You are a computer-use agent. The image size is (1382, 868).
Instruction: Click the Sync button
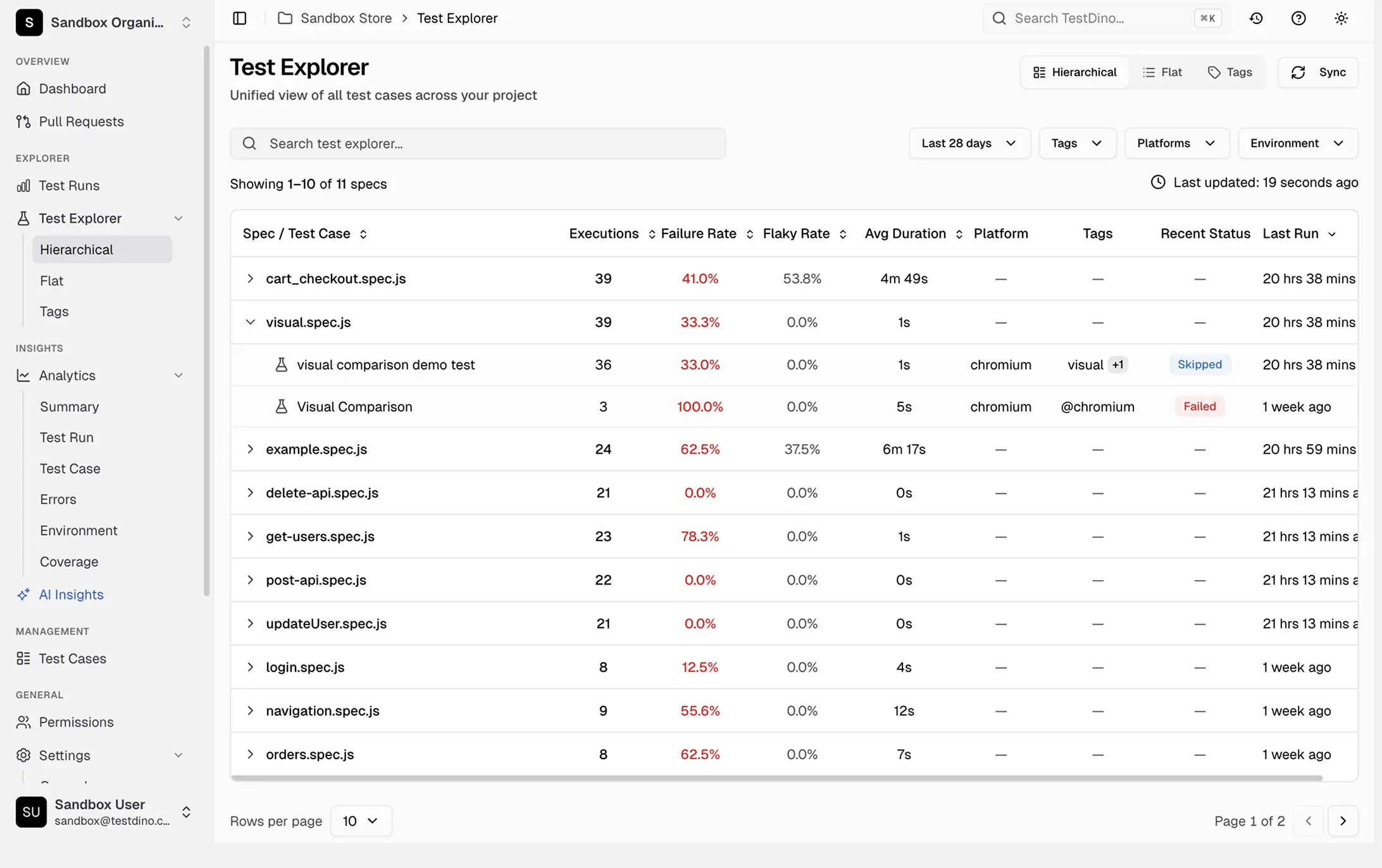click(x=1318, y=72)
